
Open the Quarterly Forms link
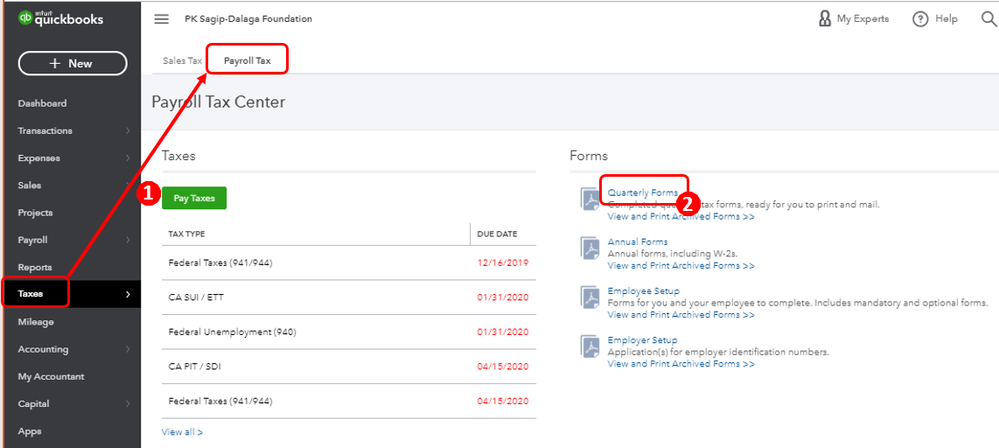pyautogui.click(x=643, y=192)
